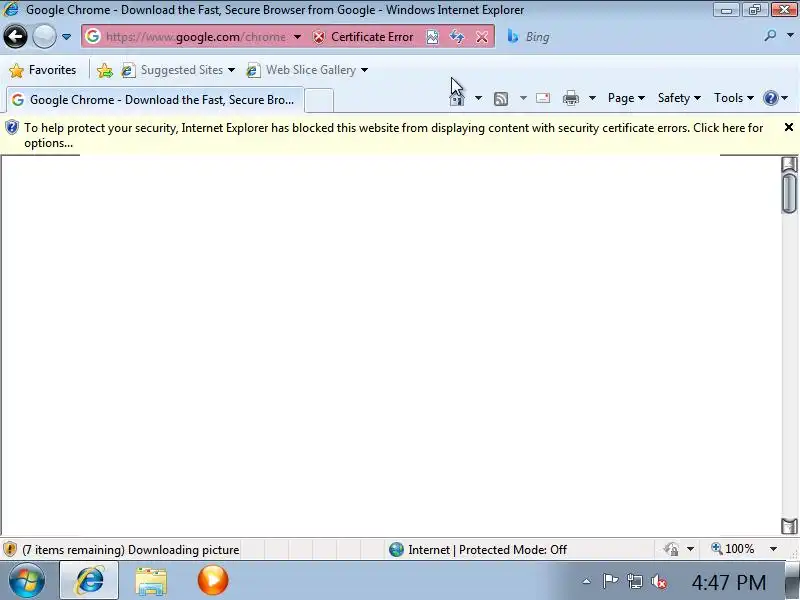
Task: Toggle the Compatibility View broken-page icon
Action: coord(432,37)
